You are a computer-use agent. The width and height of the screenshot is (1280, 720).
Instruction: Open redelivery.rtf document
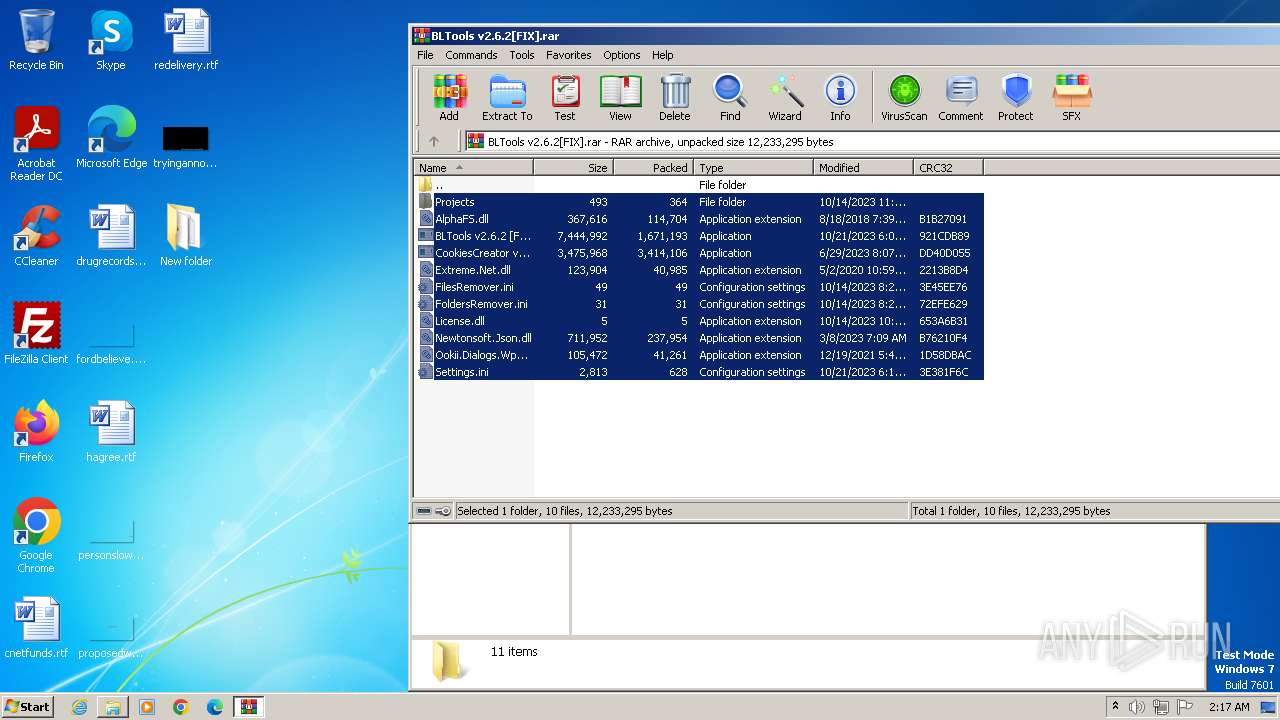[x=186, y=40]
